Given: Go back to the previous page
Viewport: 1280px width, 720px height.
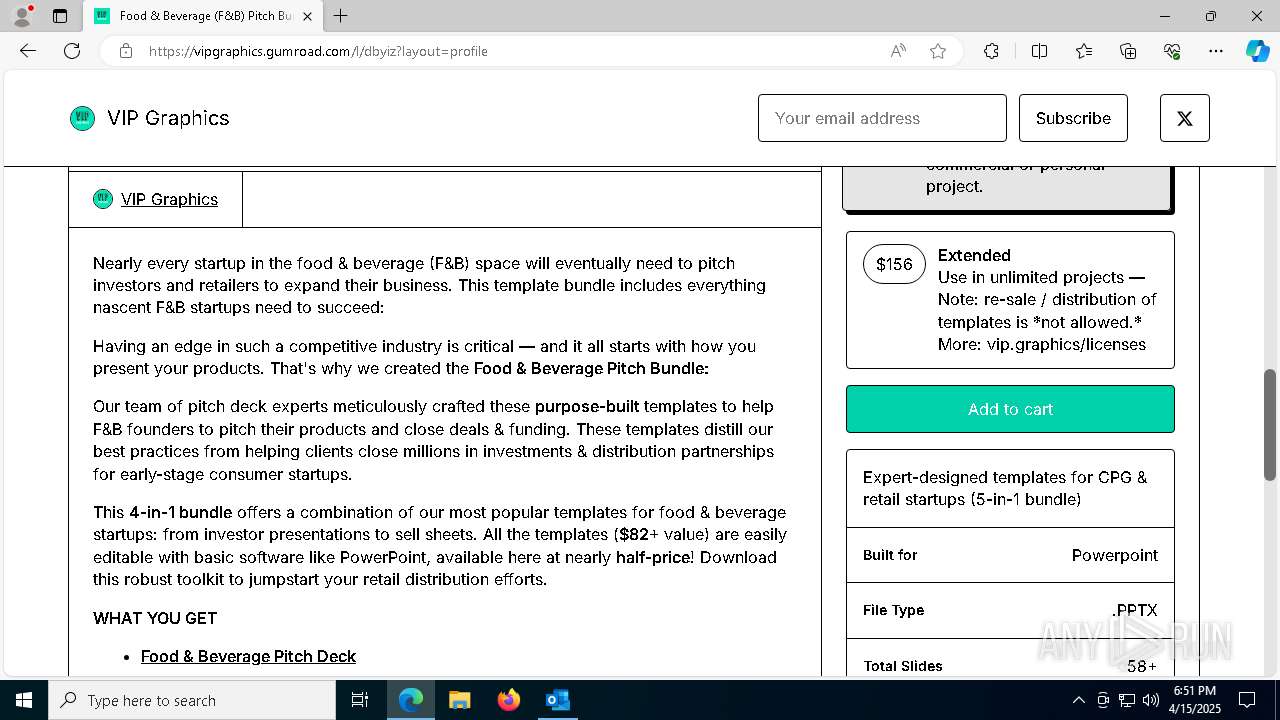Looking at the screenshot, I should coord(28,51).
